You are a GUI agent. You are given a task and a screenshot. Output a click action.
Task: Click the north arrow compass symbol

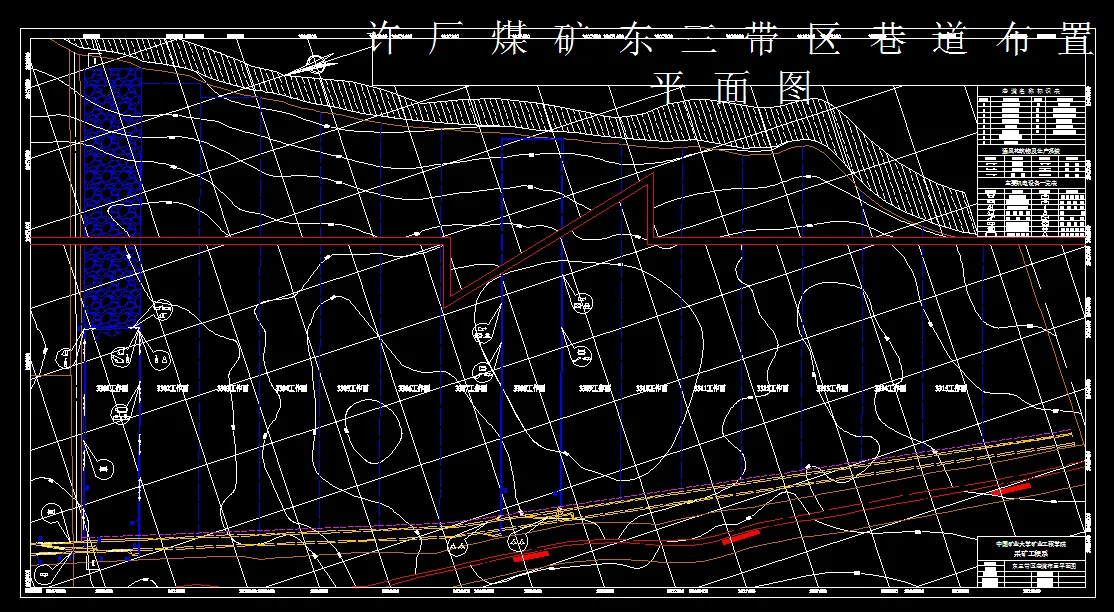click(311, 64)
